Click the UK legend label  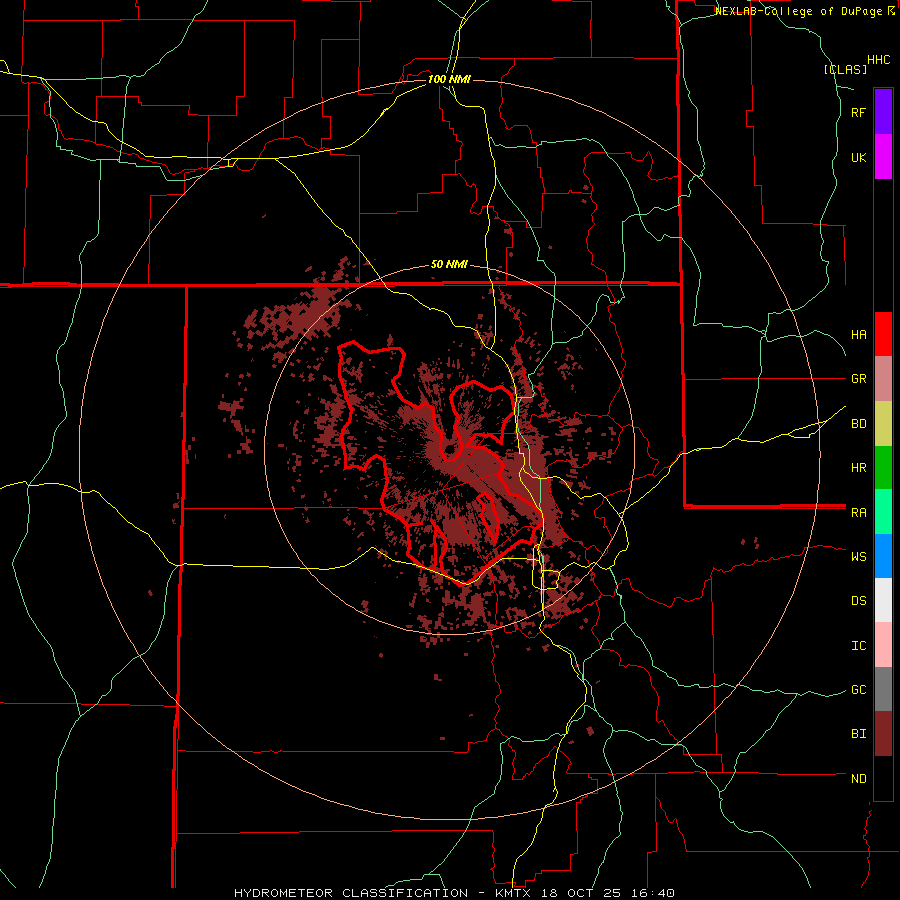[858, 157]
